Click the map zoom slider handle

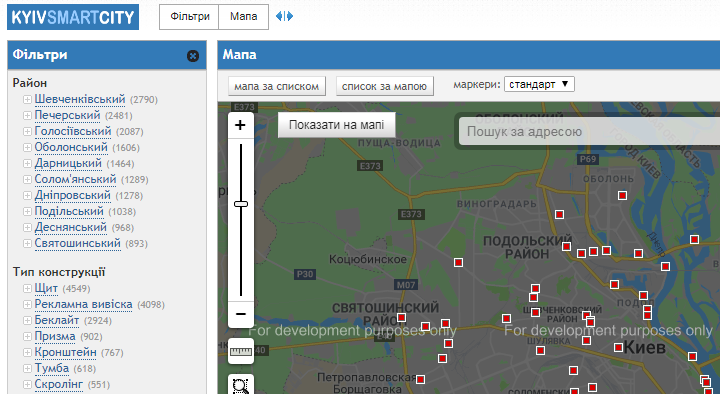[241, 204]
